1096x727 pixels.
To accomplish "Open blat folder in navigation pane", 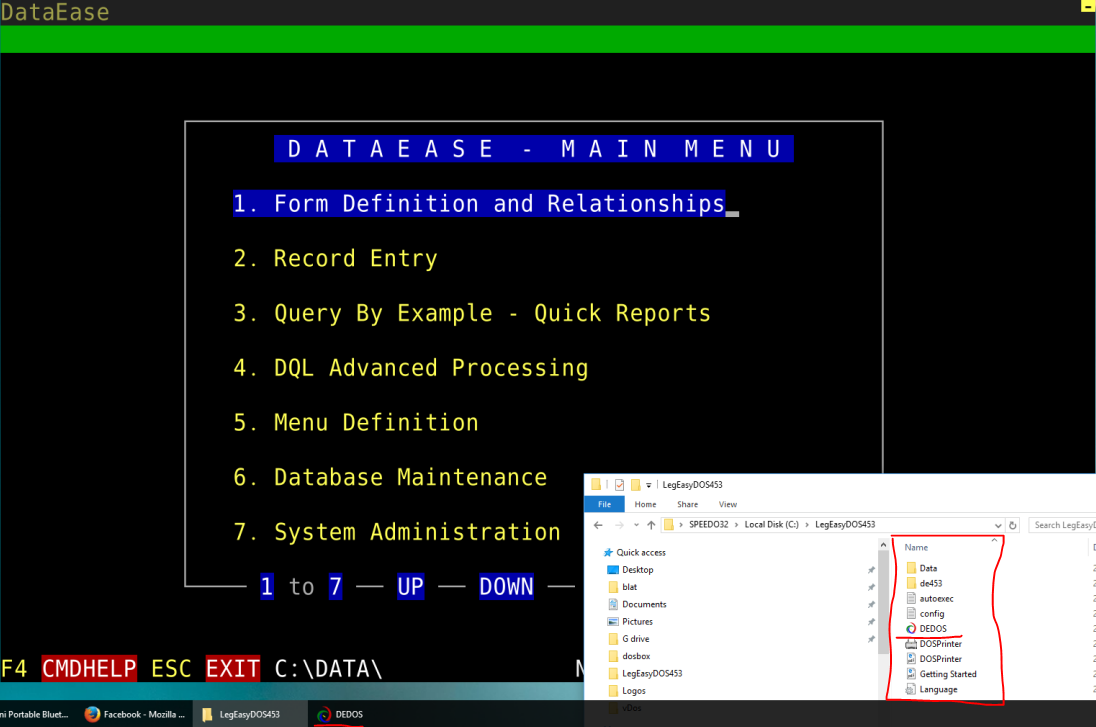I will [x=629, y=587].
